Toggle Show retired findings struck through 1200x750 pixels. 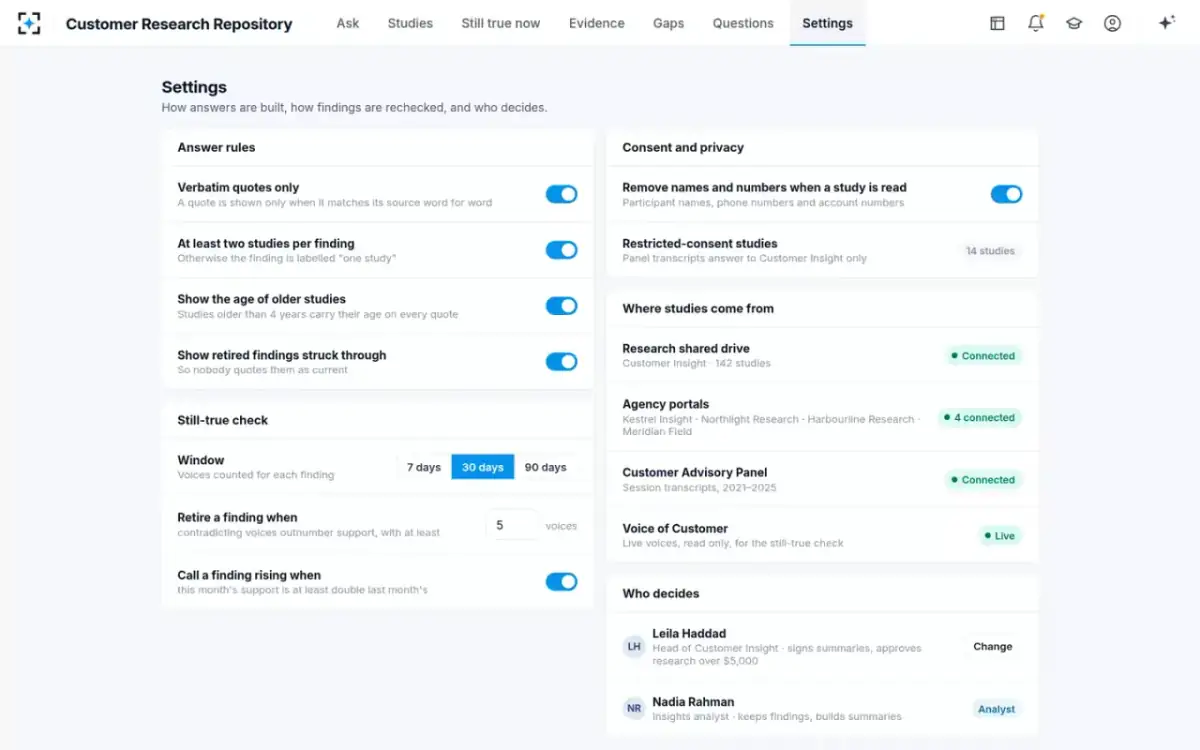561,362
